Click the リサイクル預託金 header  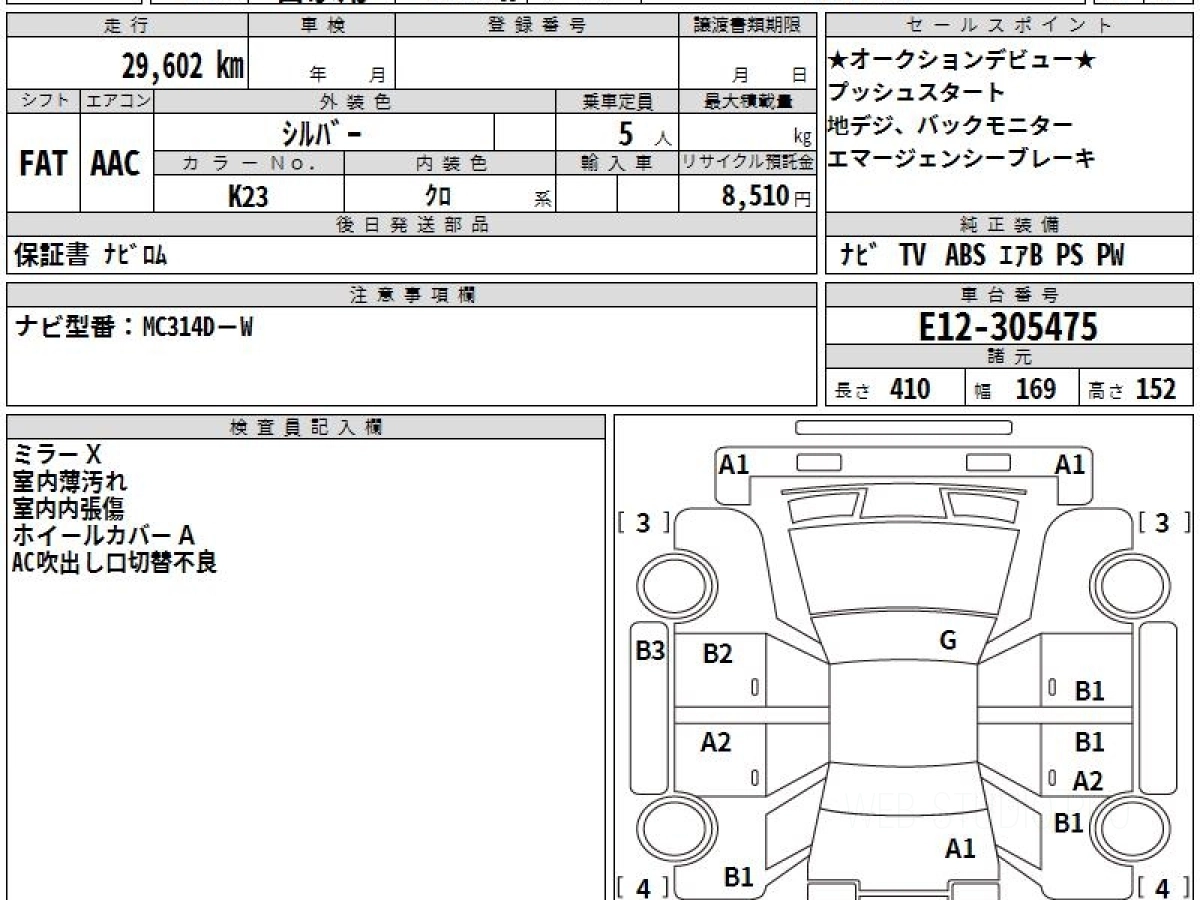[747, 163]
